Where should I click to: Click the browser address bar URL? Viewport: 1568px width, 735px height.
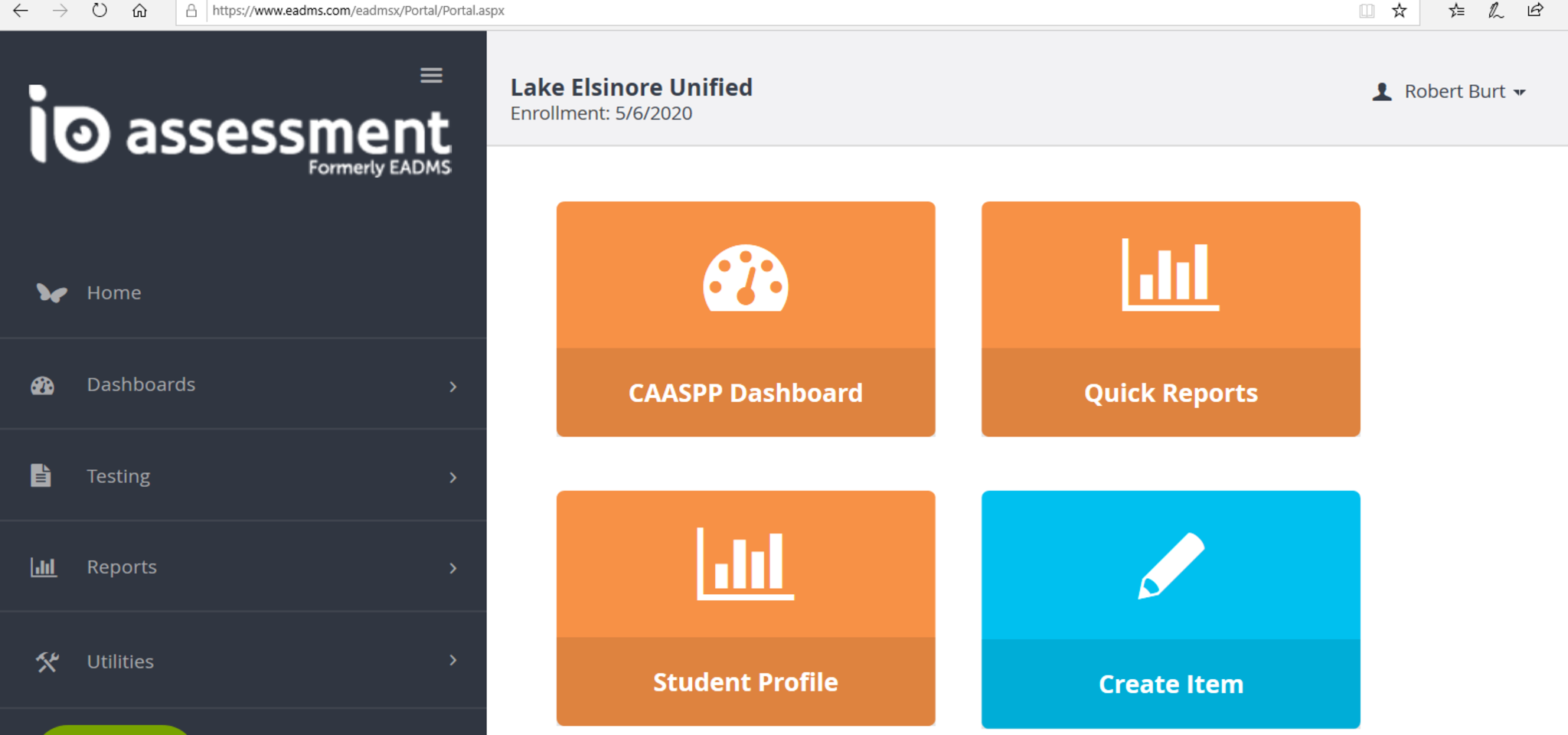coord(358,11)
